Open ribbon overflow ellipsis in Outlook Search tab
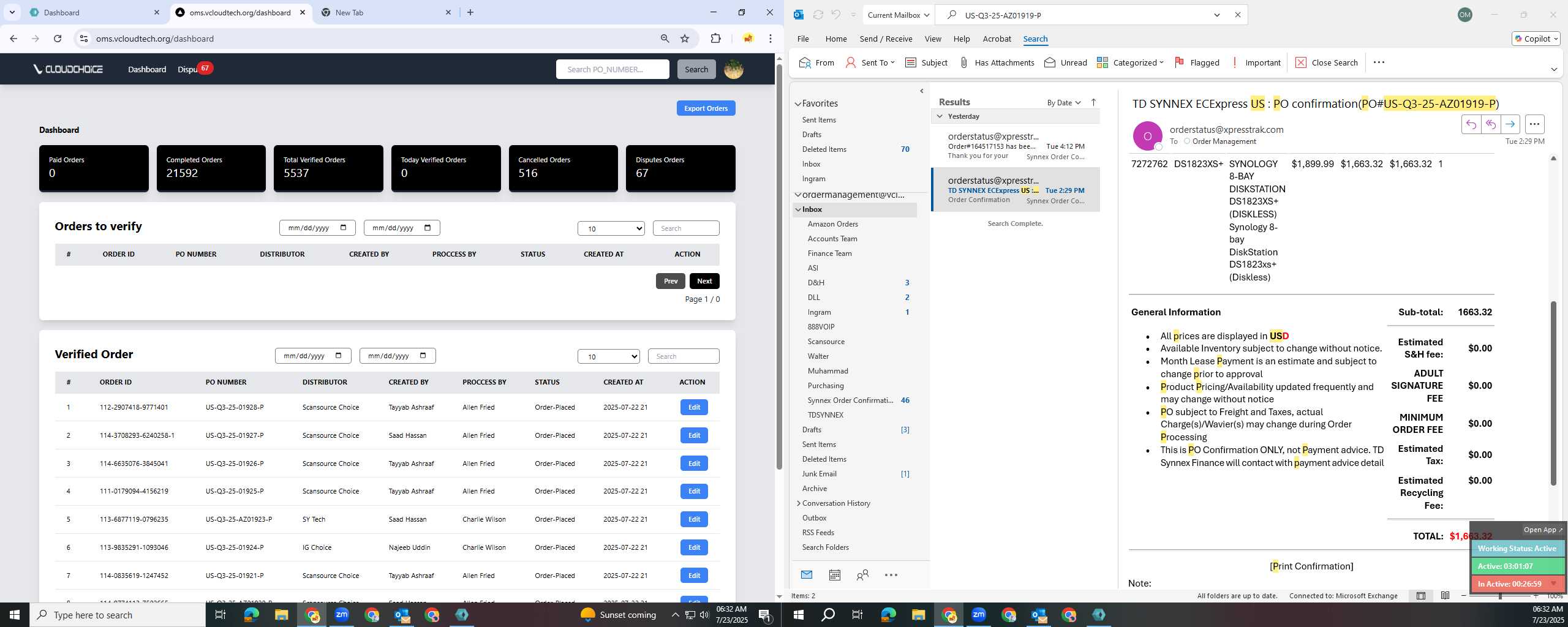 [1379, 62]
